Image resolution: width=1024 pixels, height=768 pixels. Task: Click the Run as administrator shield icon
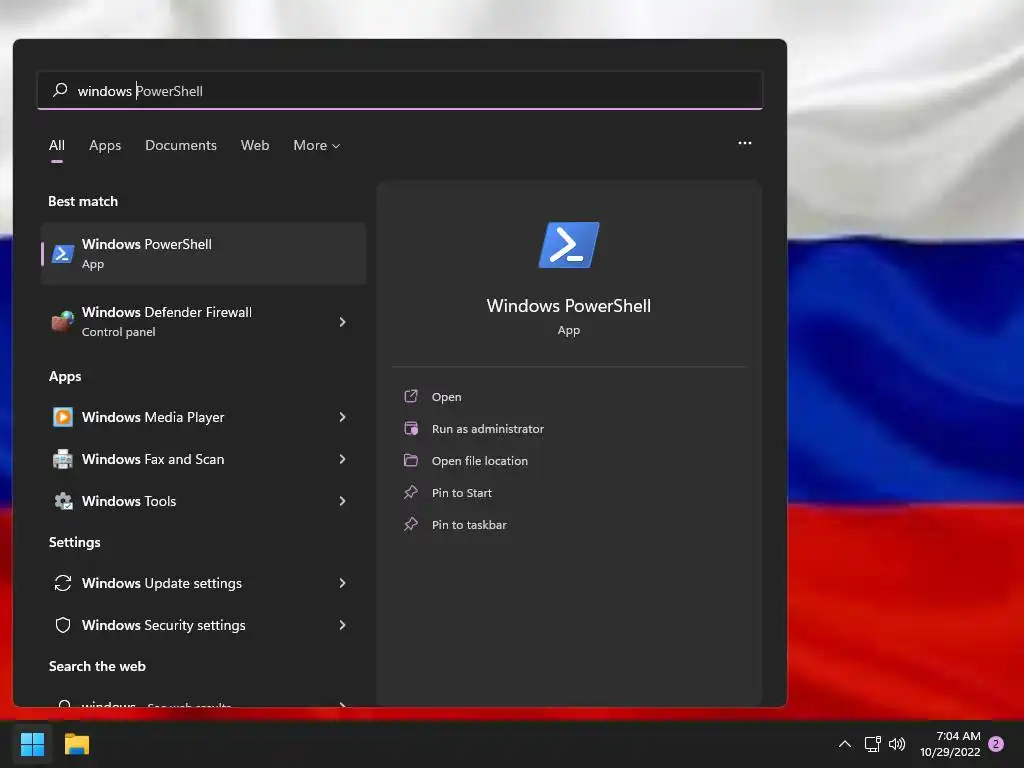(411, 428)
